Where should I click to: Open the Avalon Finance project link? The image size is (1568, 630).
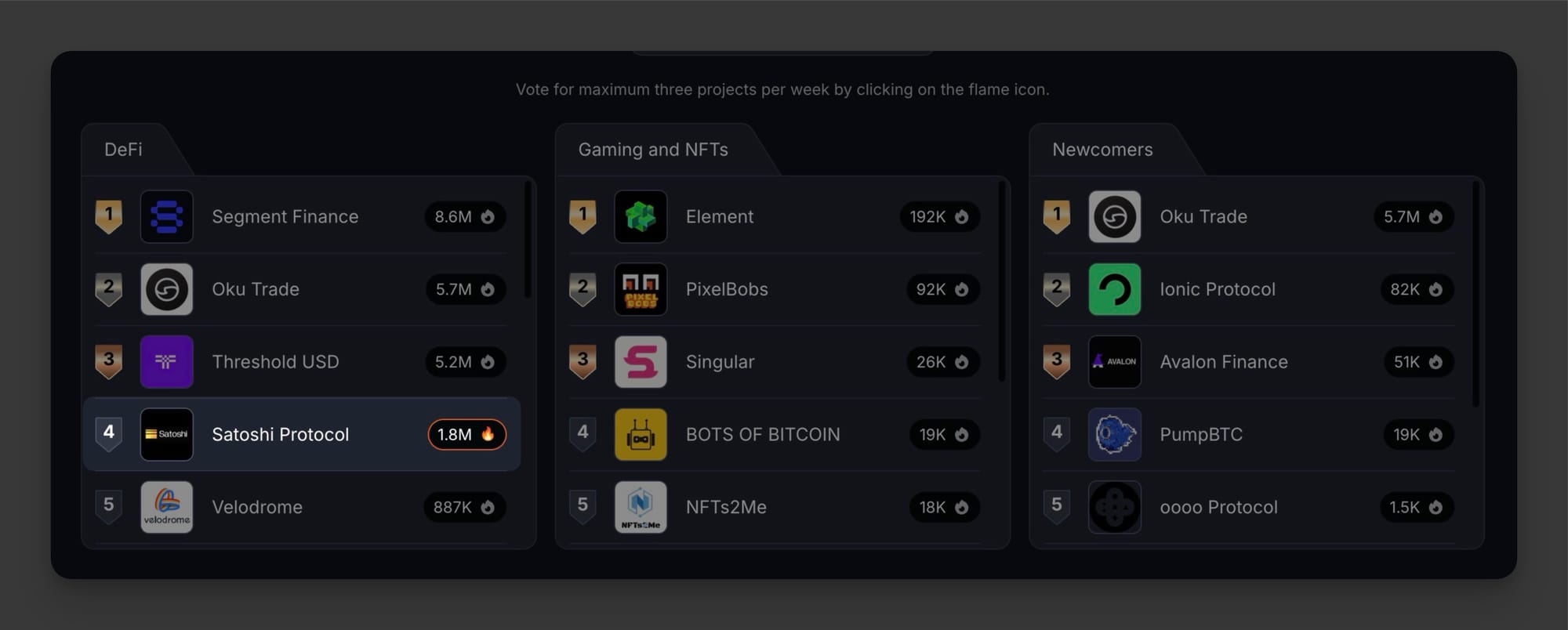tap(1224, 362)
